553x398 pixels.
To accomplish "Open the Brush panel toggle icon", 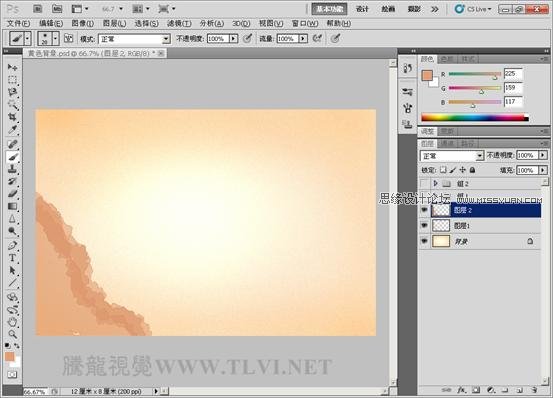I will (x=68, y=38).
